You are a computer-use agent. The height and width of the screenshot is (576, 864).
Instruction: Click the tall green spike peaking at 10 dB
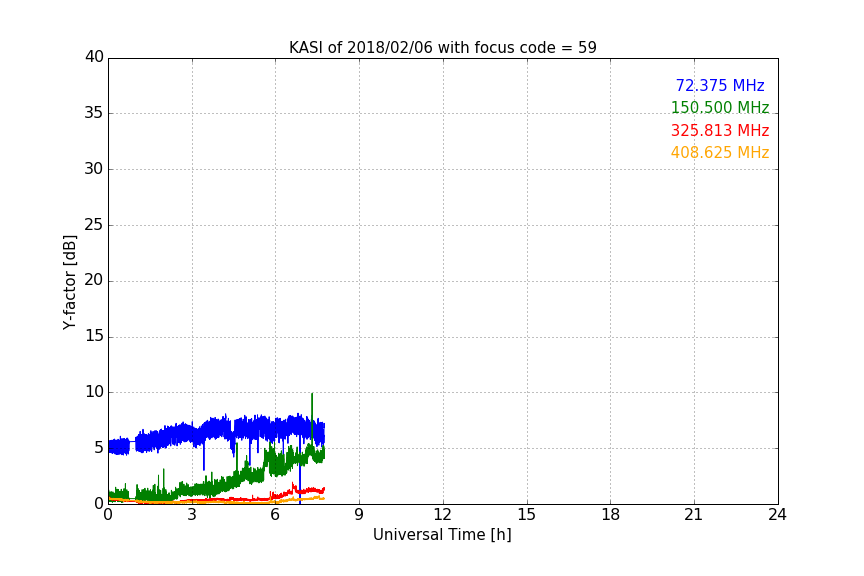pos(312,419)
